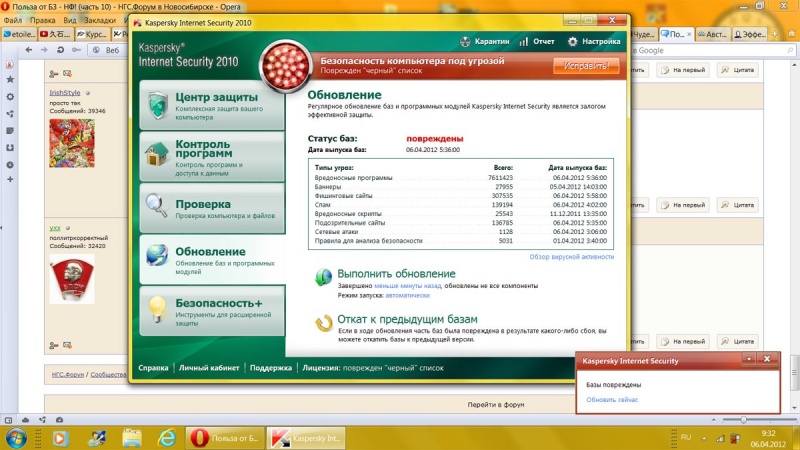Screen dimensions: 800x450
Task: Click Обновить сейчас in notification
Action: [x=612, y=400]
